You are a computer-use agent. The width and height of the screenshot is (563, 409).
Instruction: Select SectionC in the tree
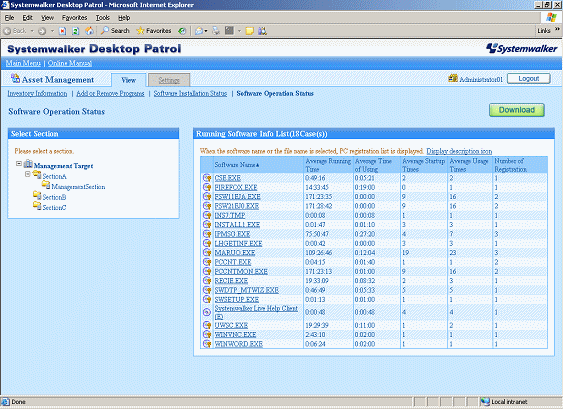click(54, 208)
